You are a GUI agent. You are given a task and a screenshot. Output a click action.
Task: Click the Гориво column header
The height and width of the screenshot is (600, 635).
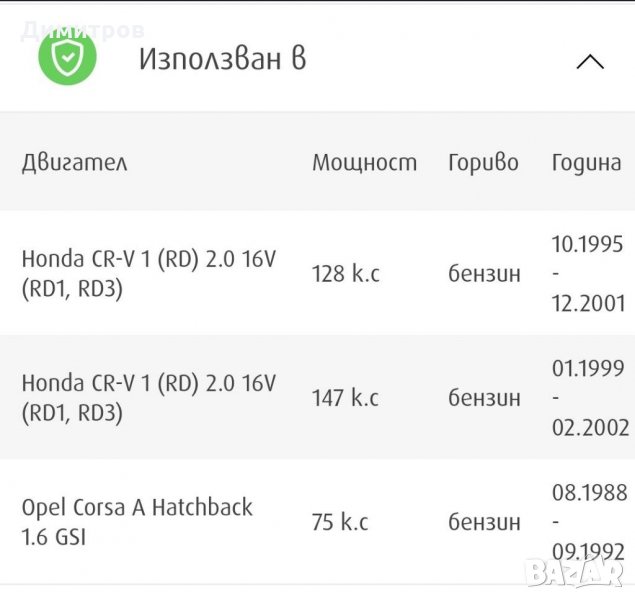(483, 163)
